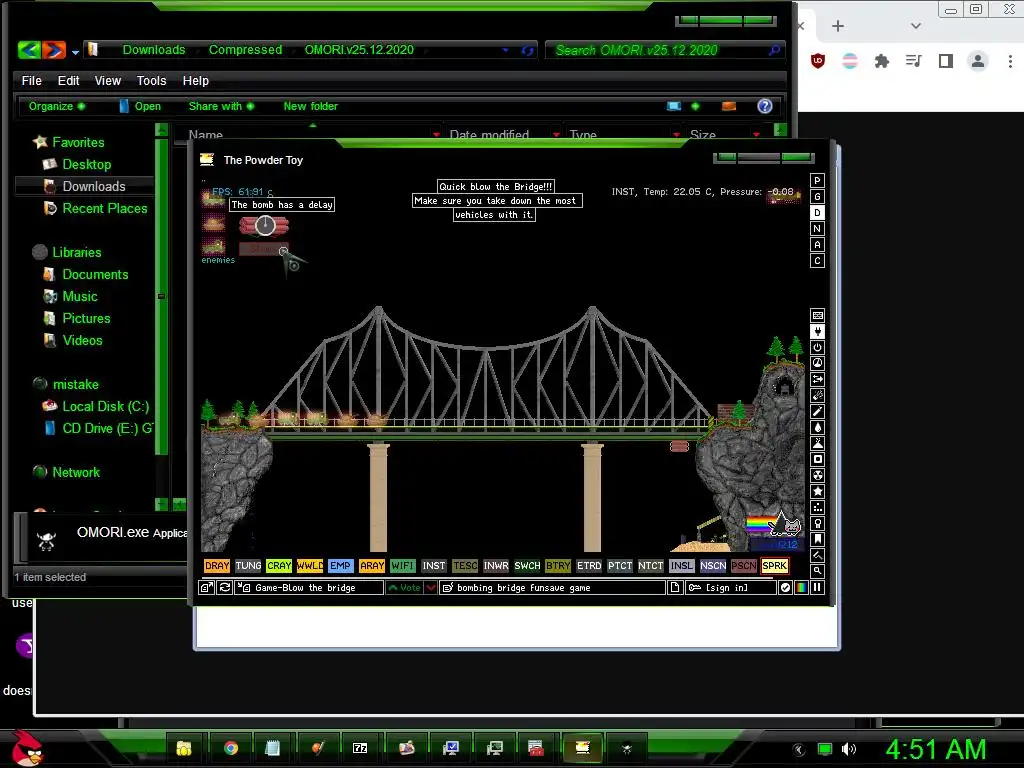Toggle the pause simulation button
Viewport: 1024px width, 768px height.
(817, 588)
